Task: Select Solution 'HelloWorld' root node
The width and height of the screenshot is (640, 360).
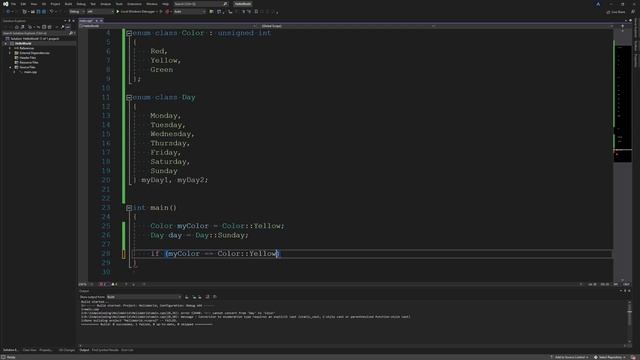Action: point(35,39)
